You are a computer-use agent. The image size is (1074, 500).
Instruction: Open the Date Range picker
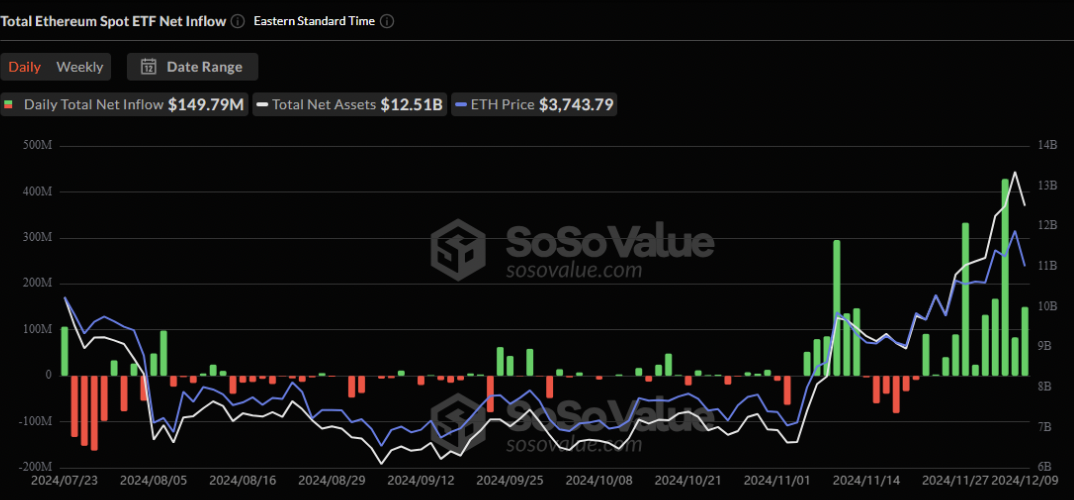193,67
